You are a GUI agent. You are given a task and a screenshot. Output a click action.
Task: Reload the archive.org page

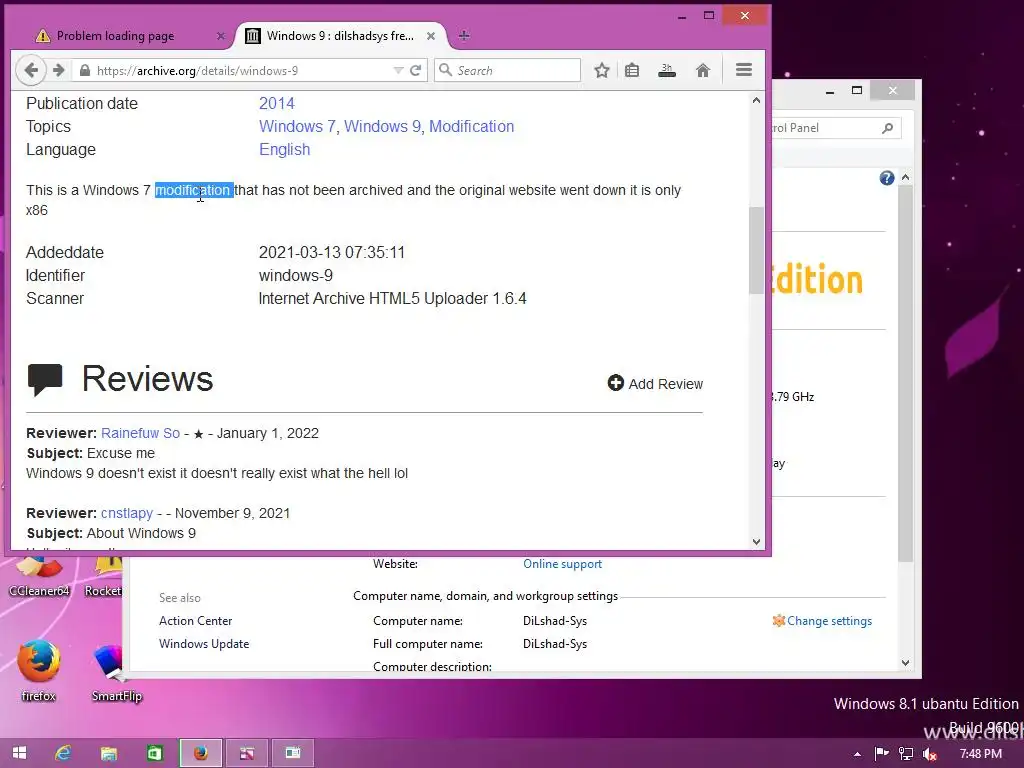tap(415, 71)
